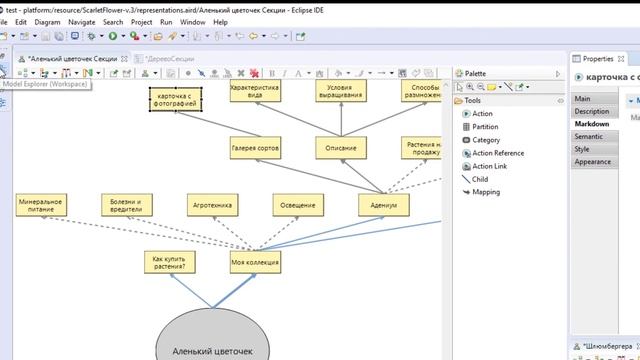
Task: Click palette Zoom In magnifier
Action: [x=470, y=87]
